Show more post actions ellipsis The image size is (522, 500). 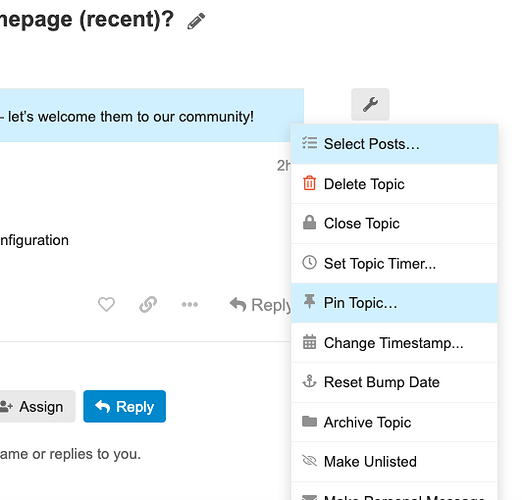pos(190,304)
